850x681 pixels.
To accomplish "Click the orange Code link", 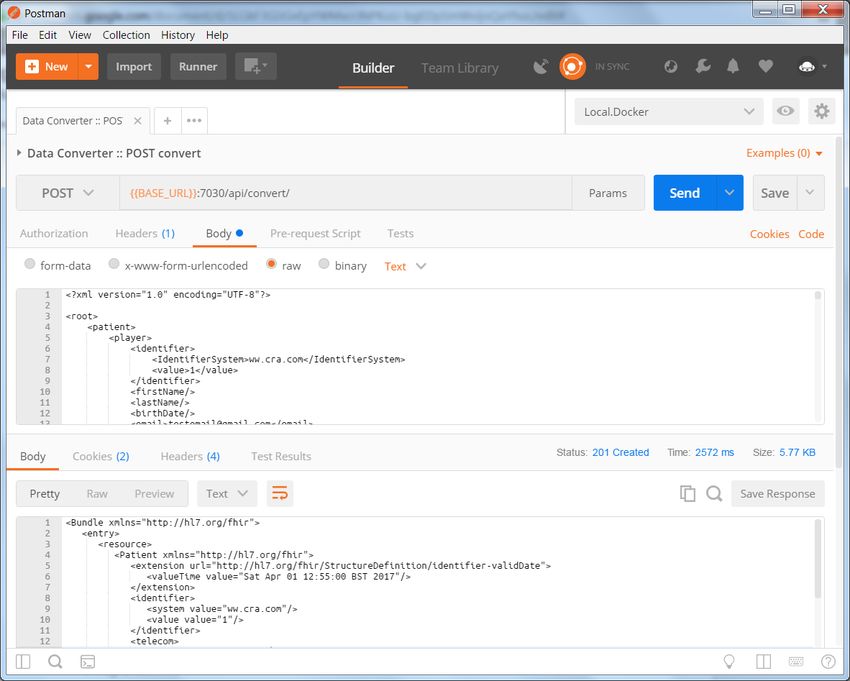I will 811,234.
